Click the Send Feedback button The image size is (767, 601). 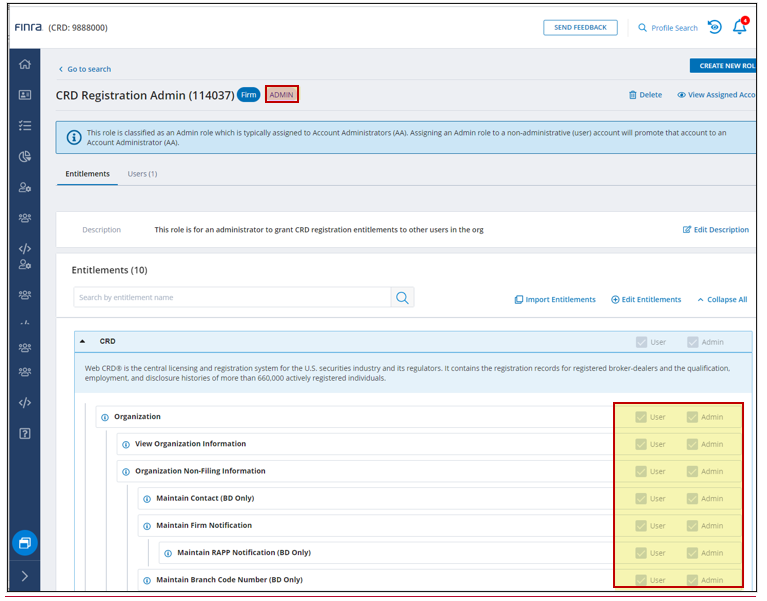(x=580, y=28)
